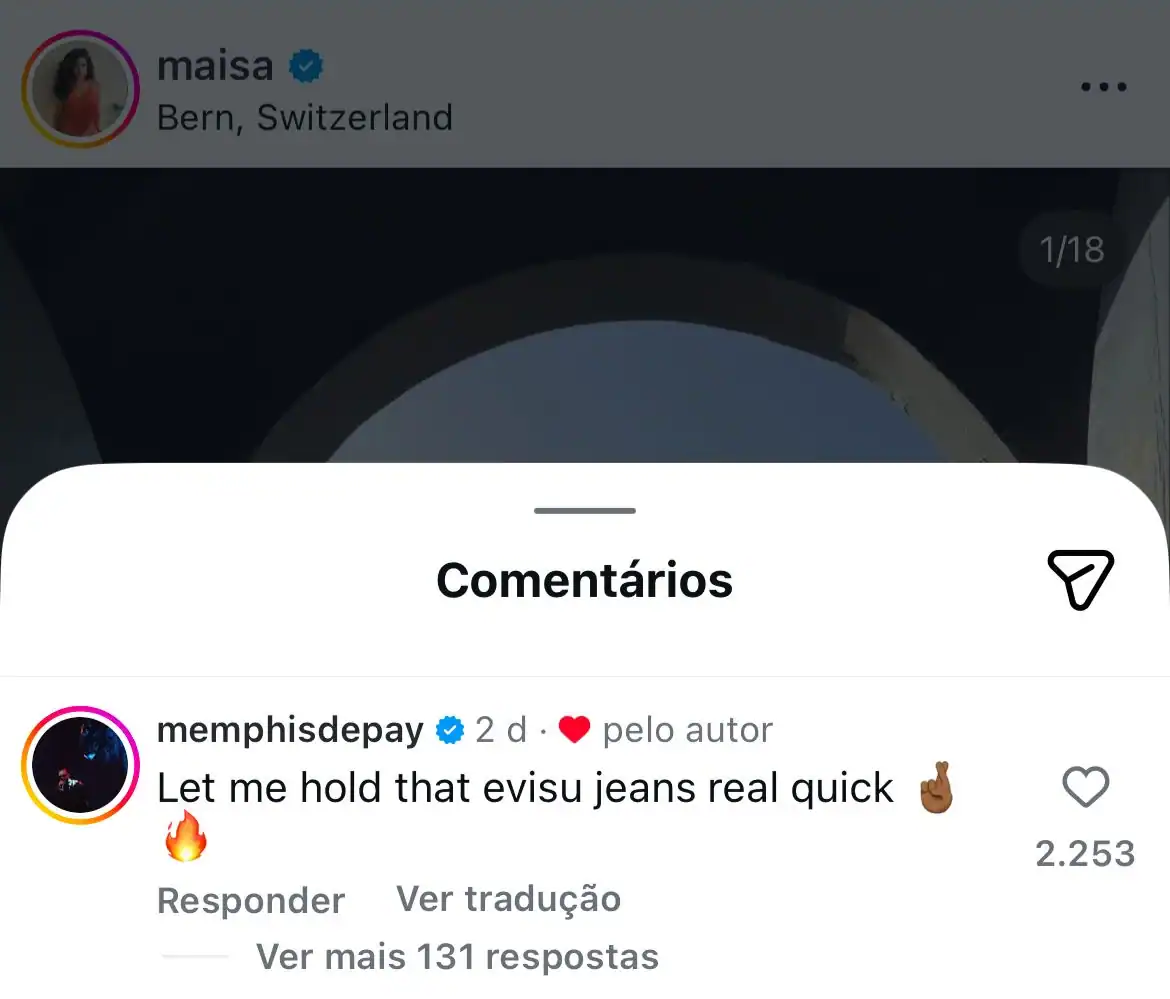Tap the 2.253 like count
Viewport: 1170px width, 999px height.
point(1085,854)
